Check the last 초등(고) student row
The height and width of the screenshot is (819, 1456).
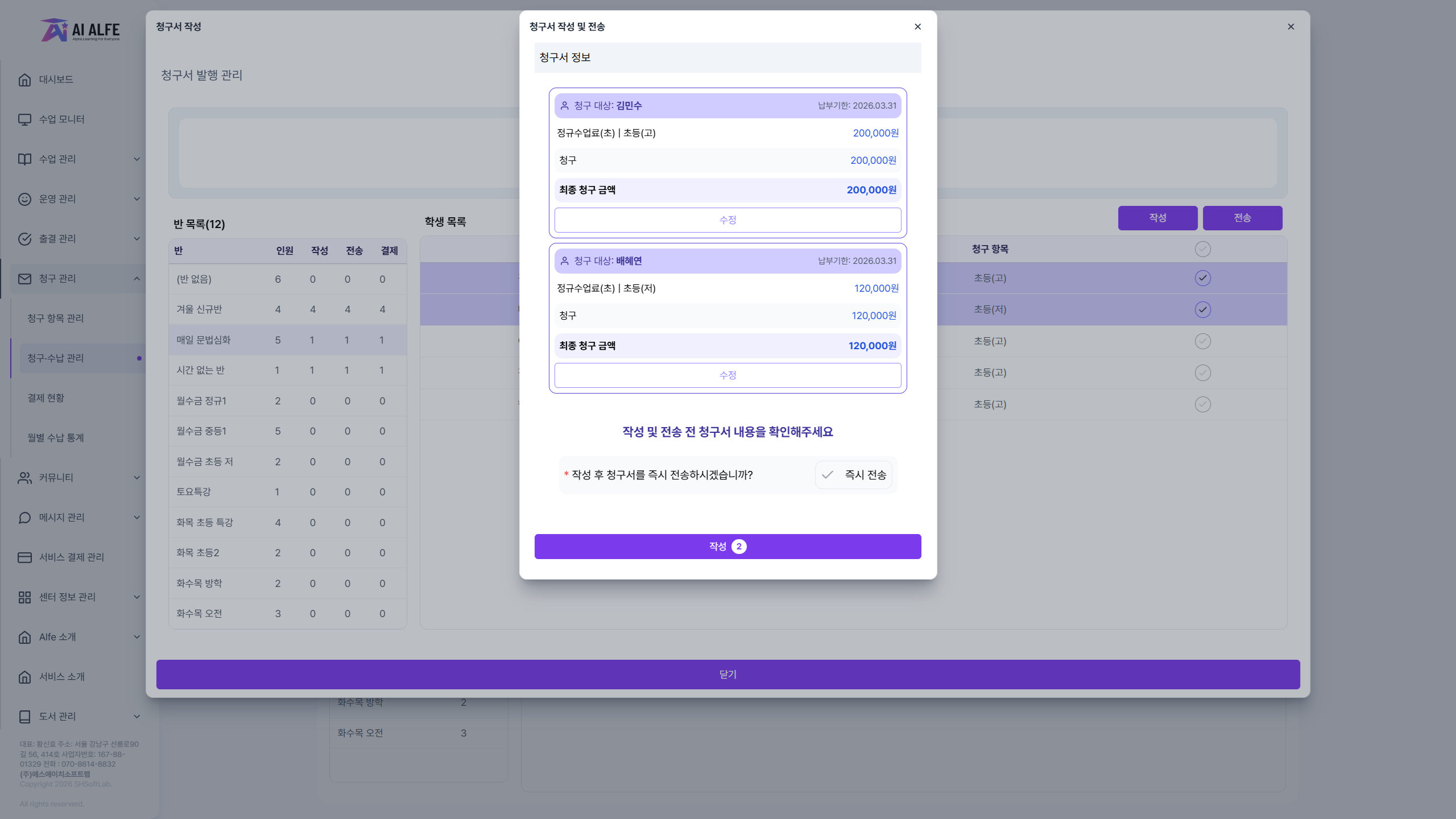(x=1202, y=404)
